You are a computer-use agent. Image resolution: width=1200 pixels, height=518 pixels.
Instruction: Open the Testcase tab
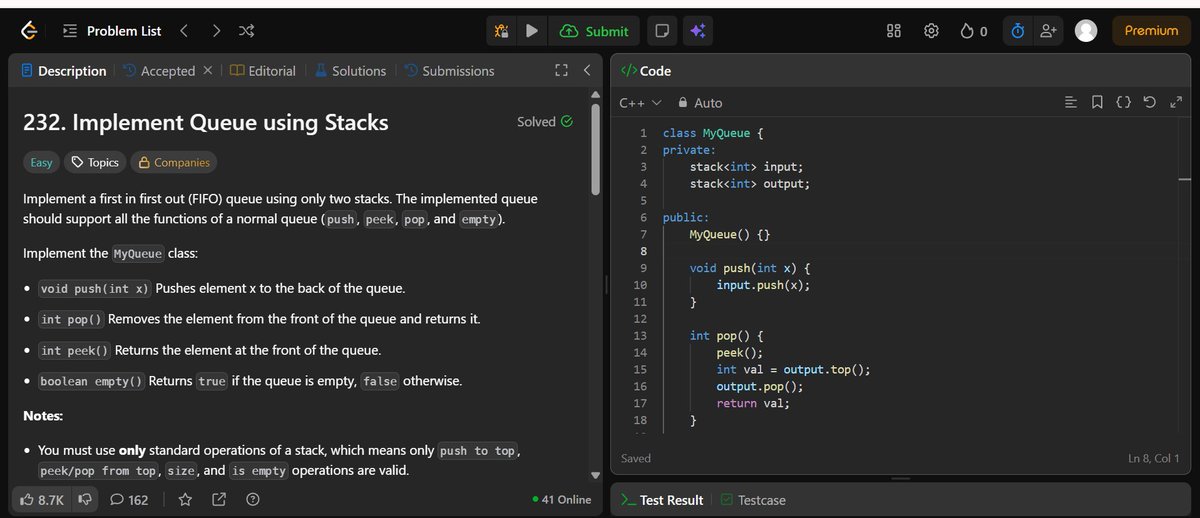coord(753,499)
